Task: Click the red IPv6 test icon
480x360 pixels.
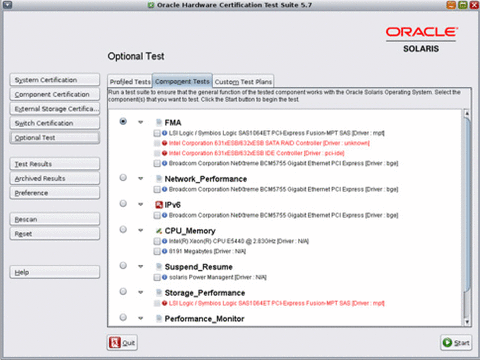Action: [x=159, y=205]
